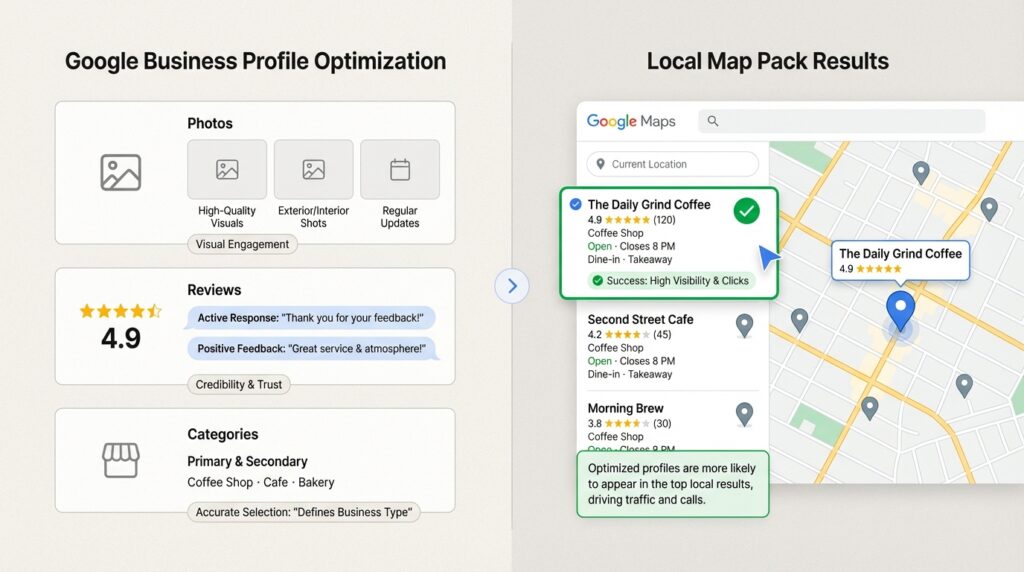The image size is (1024, 572).
Task: Click the 4.9 star rating stars in Reviews
Action: pyautogui.click(x=120, y=311)
